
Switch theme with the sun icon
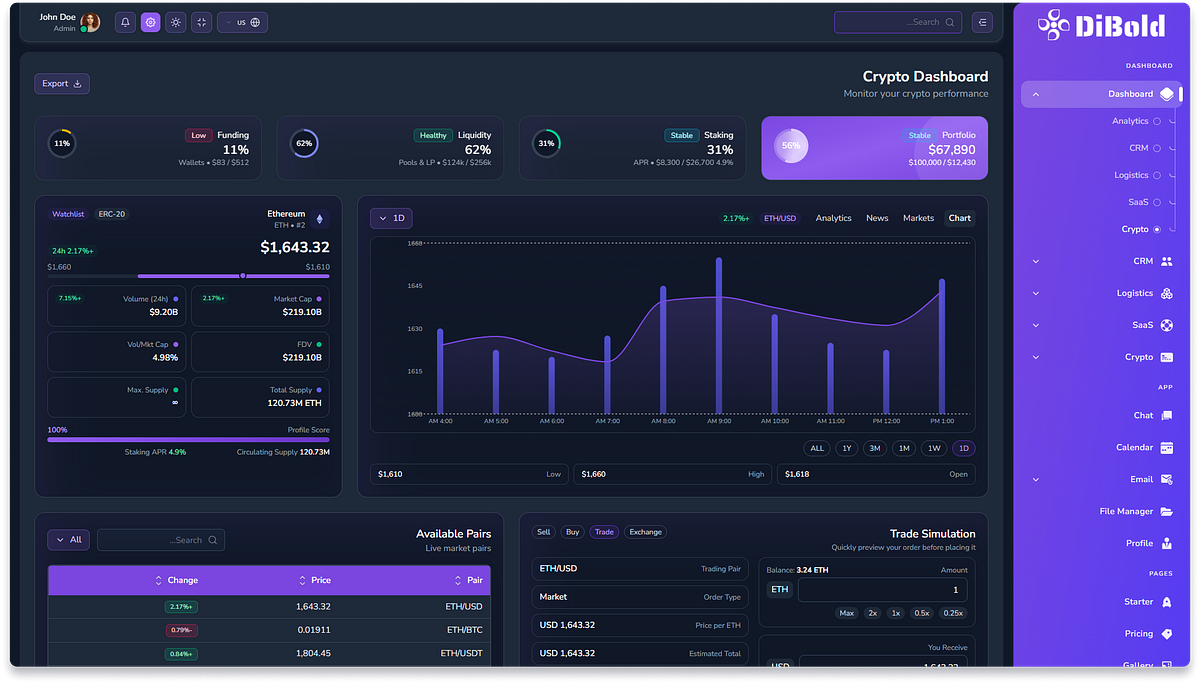176,22
